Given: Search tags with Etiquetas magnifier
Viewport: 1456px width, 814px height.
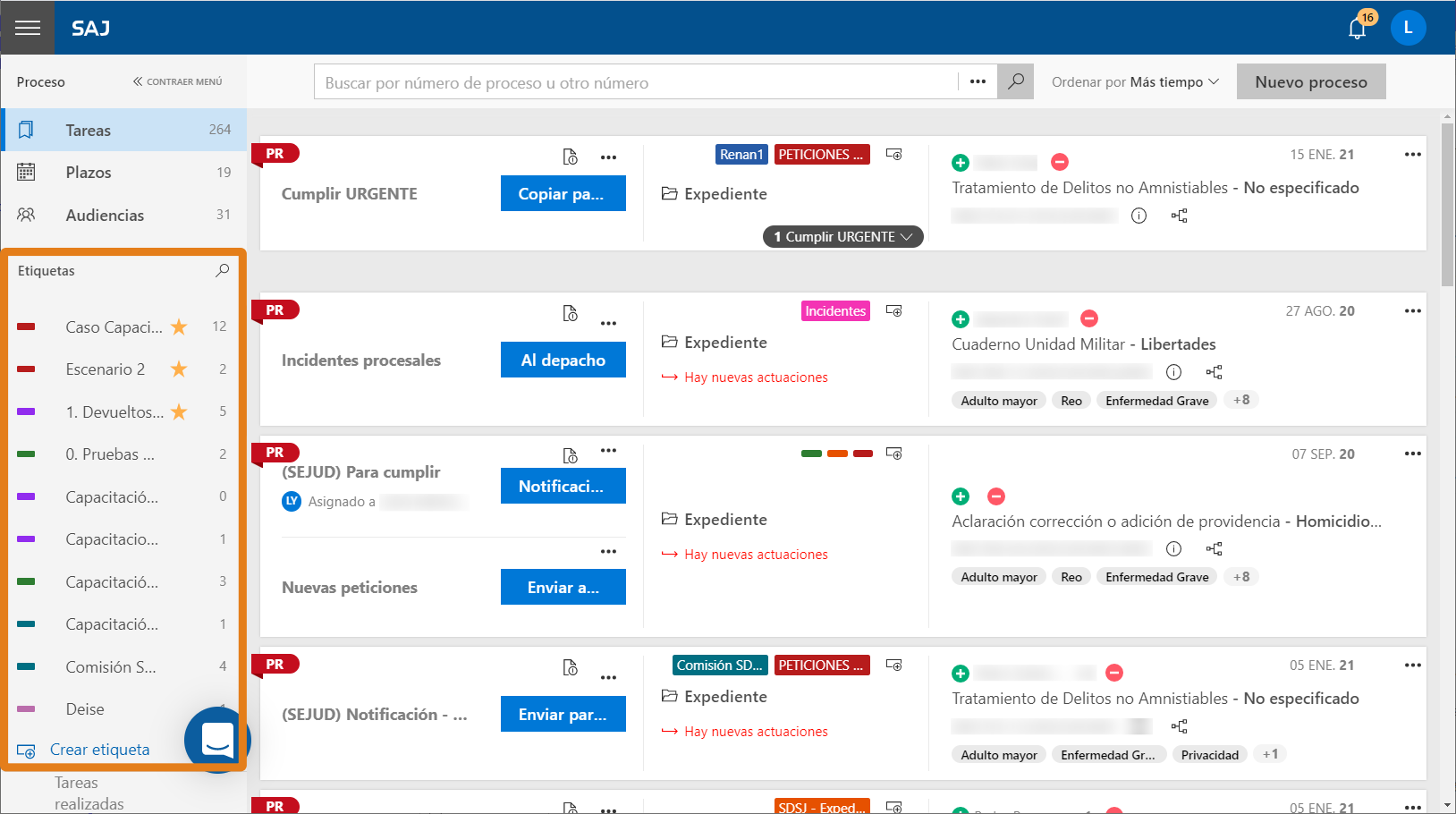Looking at the screenshot, I should tap(222, 270).
